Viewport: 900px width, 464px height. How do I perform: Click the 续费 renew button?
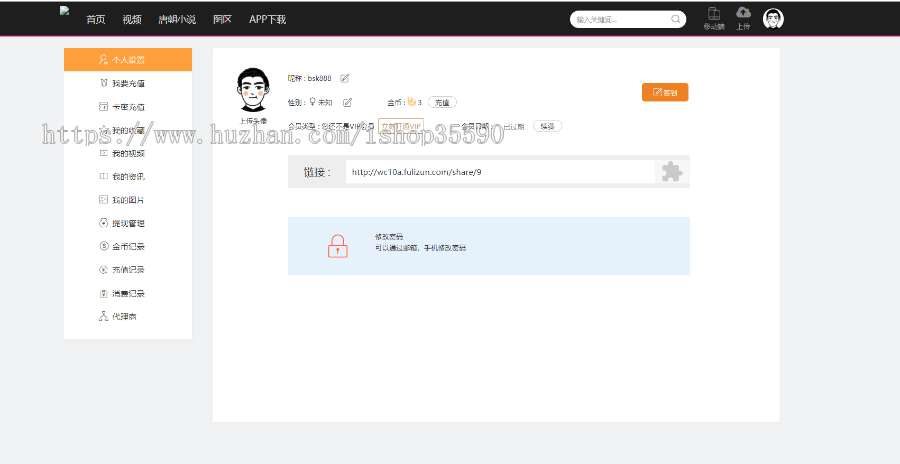tap(547, 126)
